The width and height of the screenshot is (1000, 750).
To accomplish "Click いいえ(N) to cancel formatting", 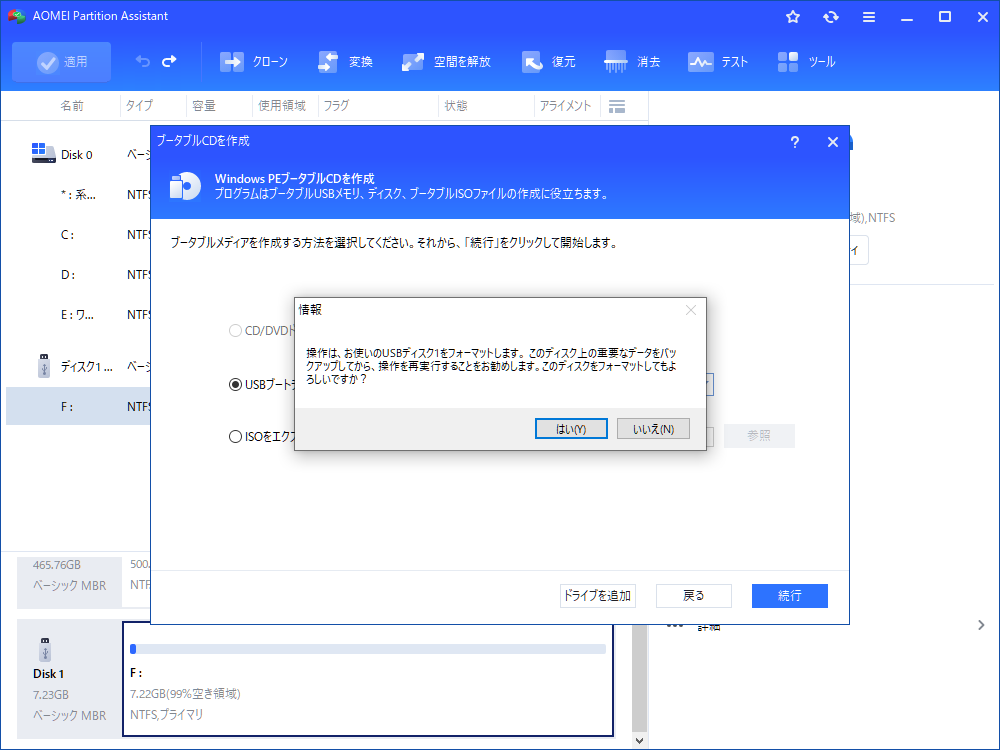I will point(653,429).
